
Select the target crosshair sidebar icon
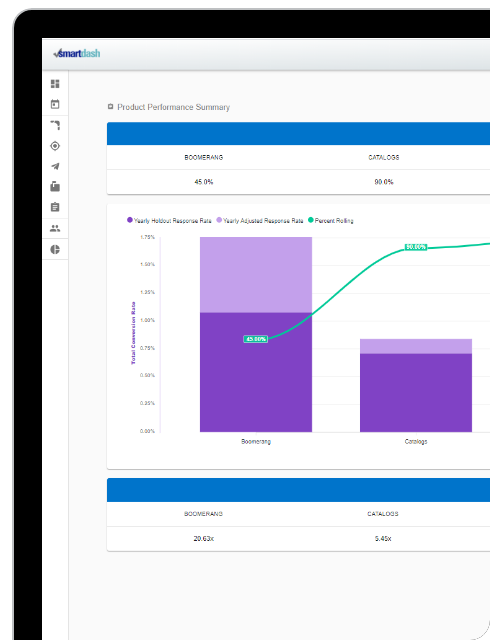pyautogui.click(x=55, y=146)
